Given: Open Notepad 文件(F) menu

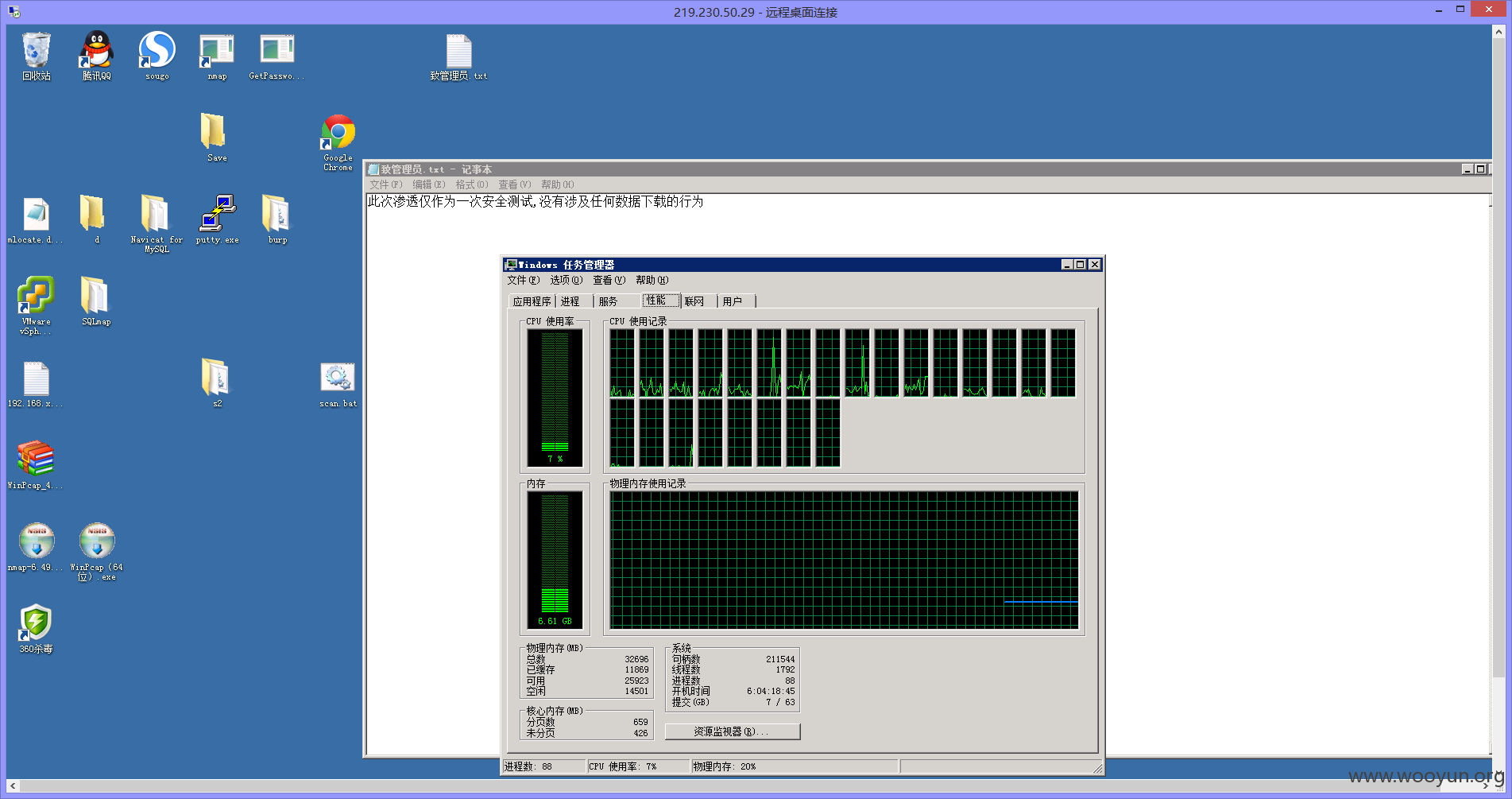Looking at the screenshot, I should (x=386, y=184).
